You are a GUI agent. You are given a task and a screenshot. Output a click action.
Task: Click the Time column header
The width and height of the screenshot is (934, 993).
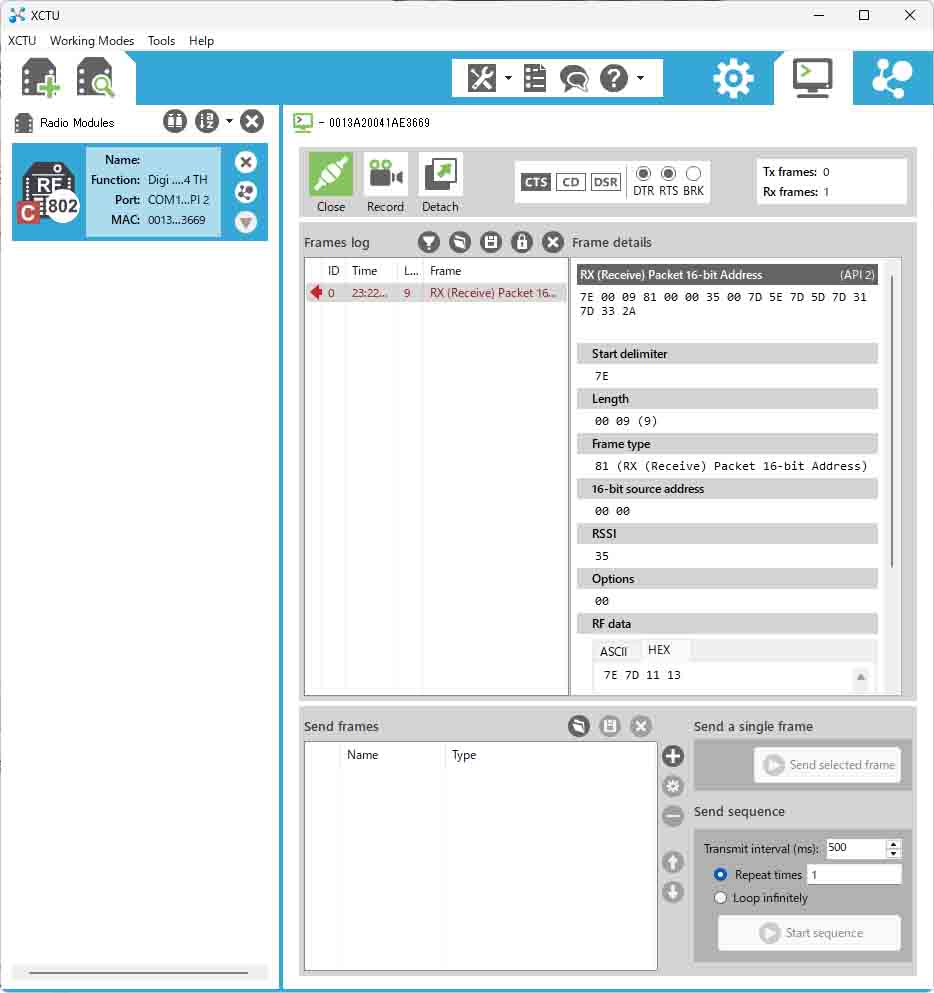(364, 271)
